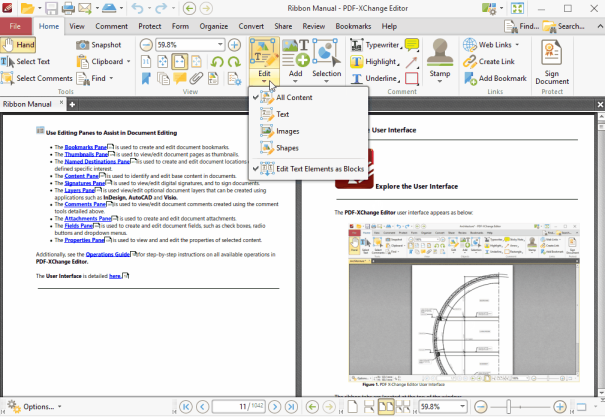
Task: Rotate view counterclockwise with green arrow
Action: [217, 61]
